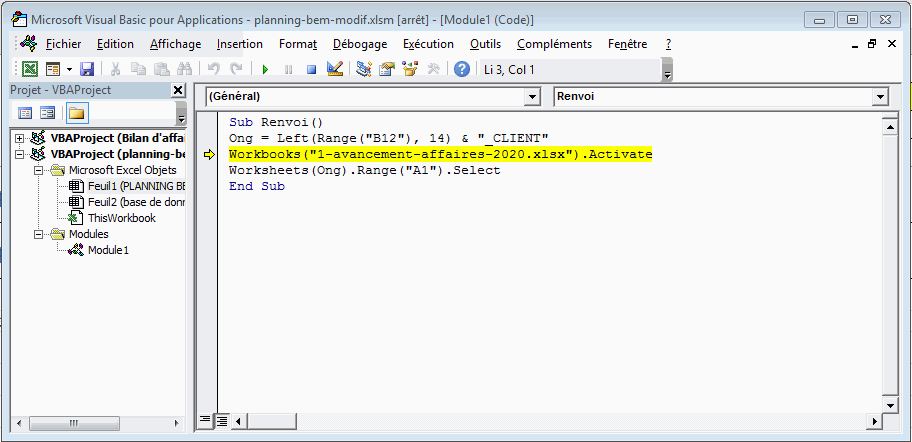This screenshot has width=912, height=442.
Task: Open the Properties Window toolbar icon
Action: [387, 69]
